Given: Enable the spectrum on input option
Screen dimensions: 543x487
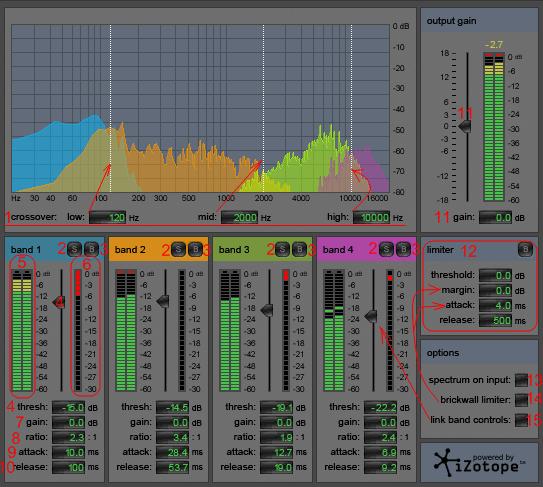Looking at the screenshot, I should point(521,380).
